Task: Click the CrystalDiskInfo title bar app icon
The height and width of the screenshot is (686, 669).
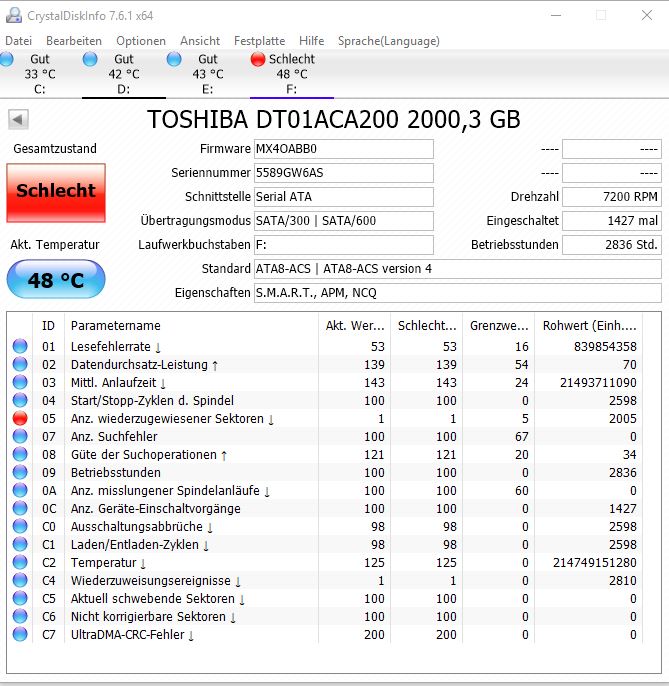Action: coord(14,15)
